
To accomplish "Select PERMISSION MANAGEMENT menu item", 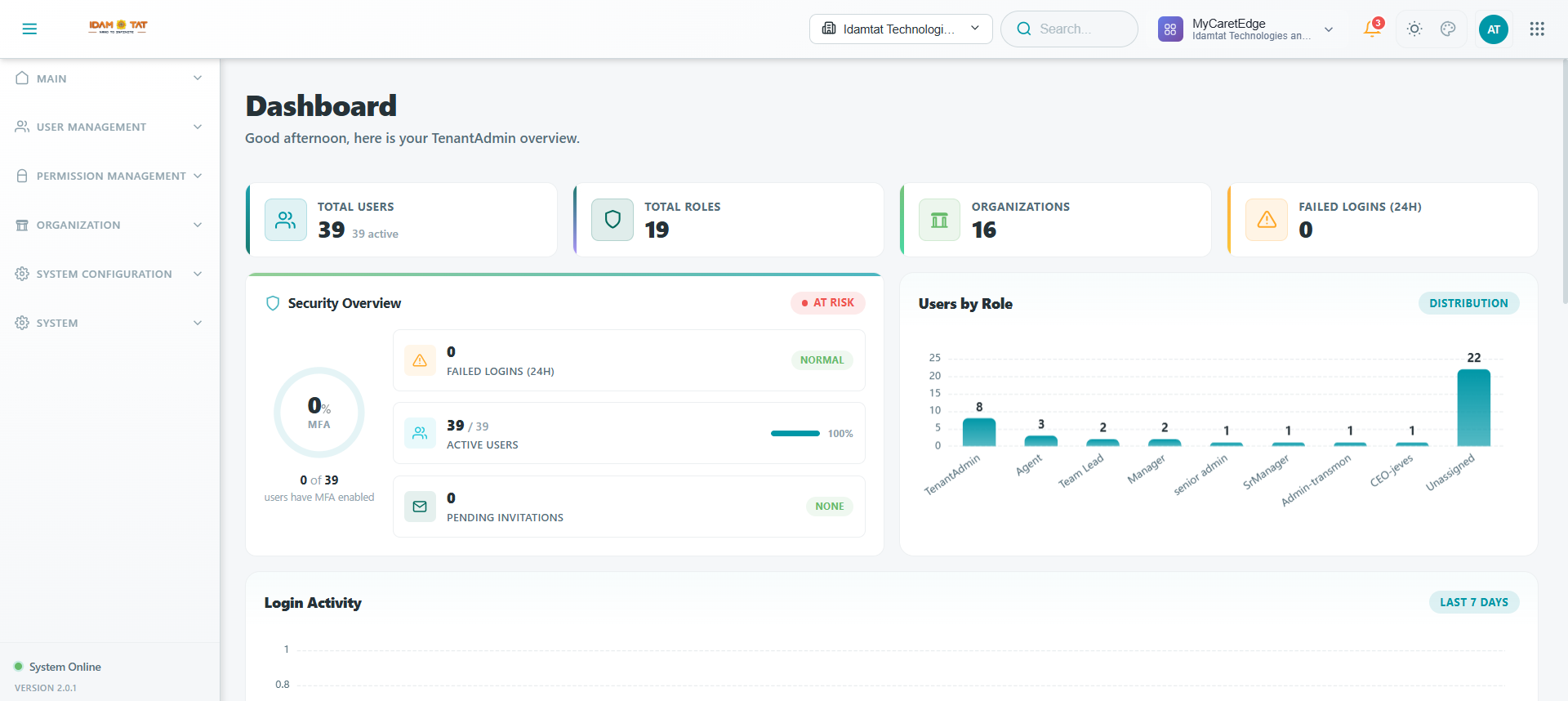I will (x=111, y=176).
